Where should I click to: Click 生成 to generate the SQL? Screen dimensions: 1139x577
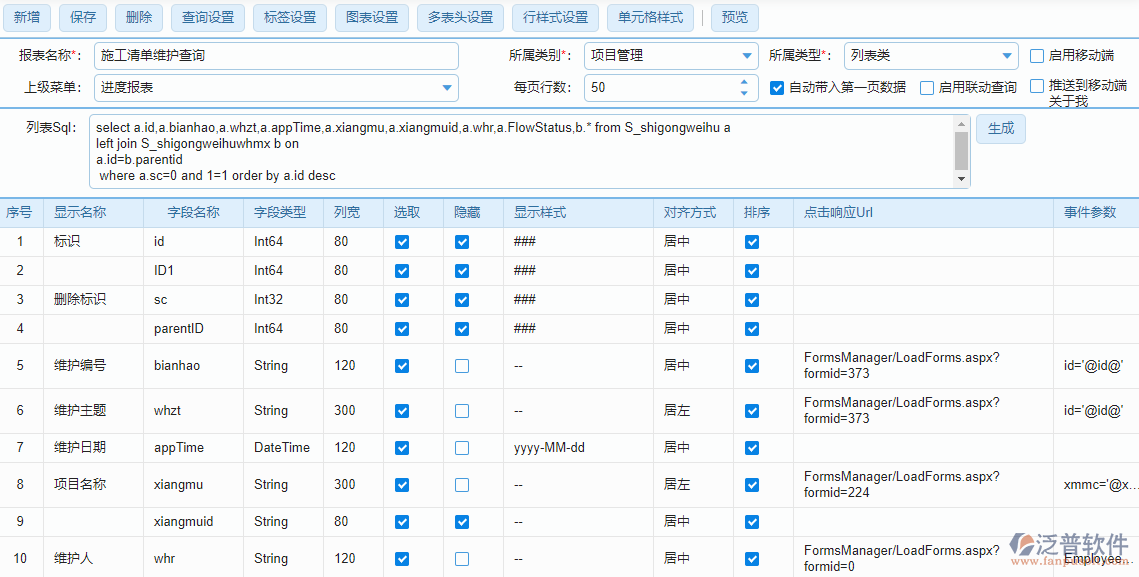pos(1001,128)
